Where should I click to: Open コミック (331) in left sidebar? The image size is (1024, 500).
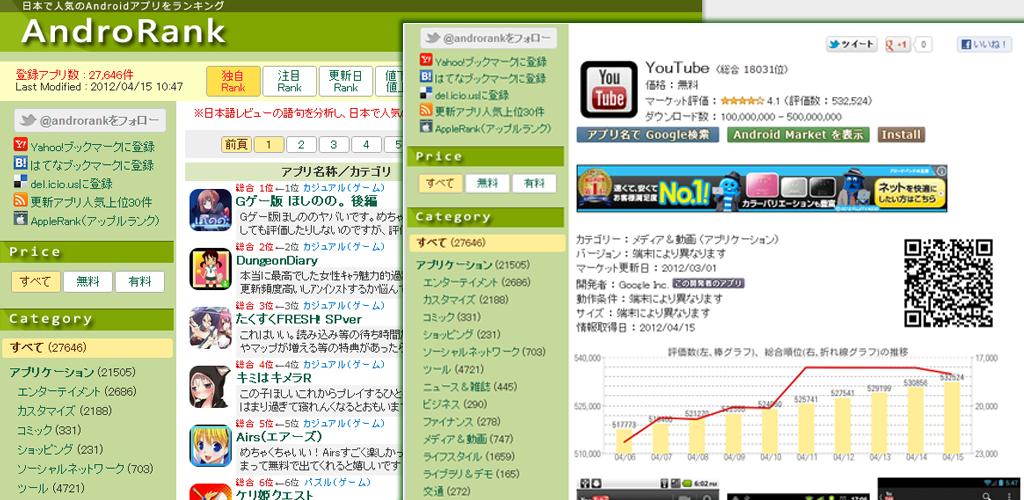(47, 430)
